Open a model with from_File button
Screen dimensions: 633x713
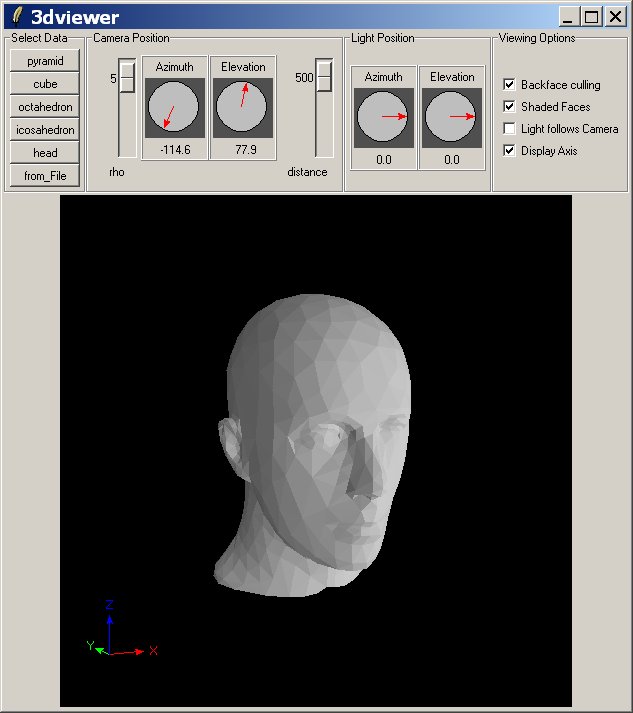coord(45,176)
